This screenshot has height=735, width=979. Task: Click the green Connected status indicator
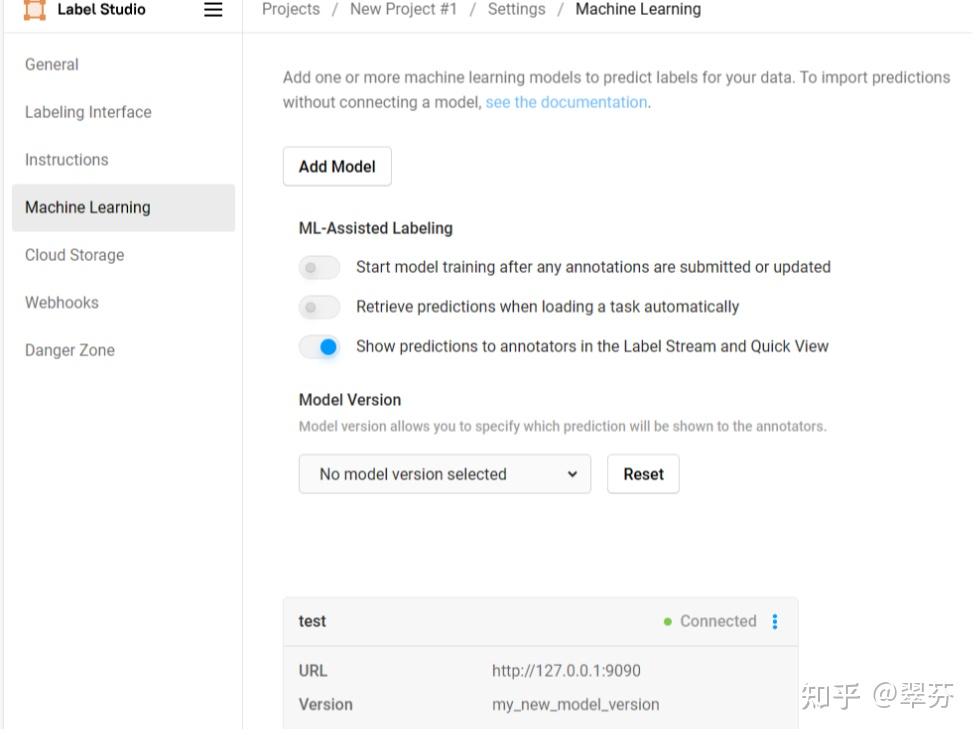coord(667,622)
